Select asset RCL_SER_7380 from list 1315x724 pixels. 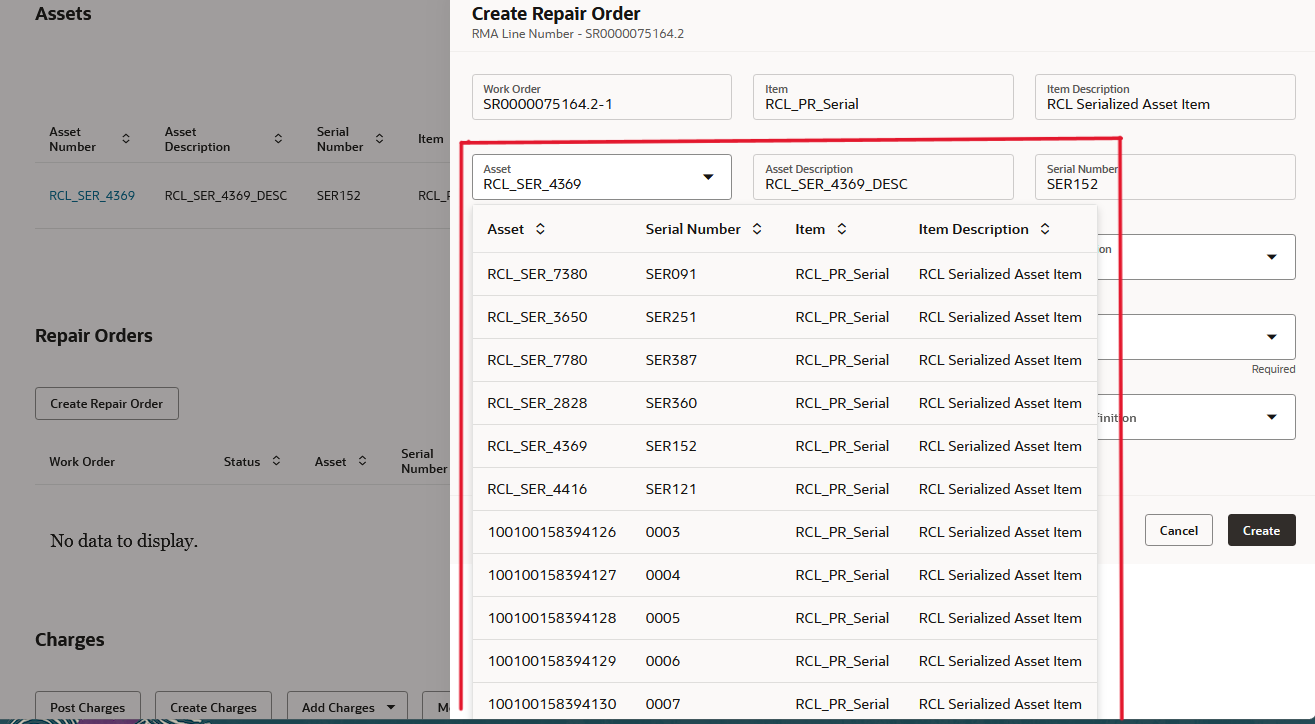537,274
